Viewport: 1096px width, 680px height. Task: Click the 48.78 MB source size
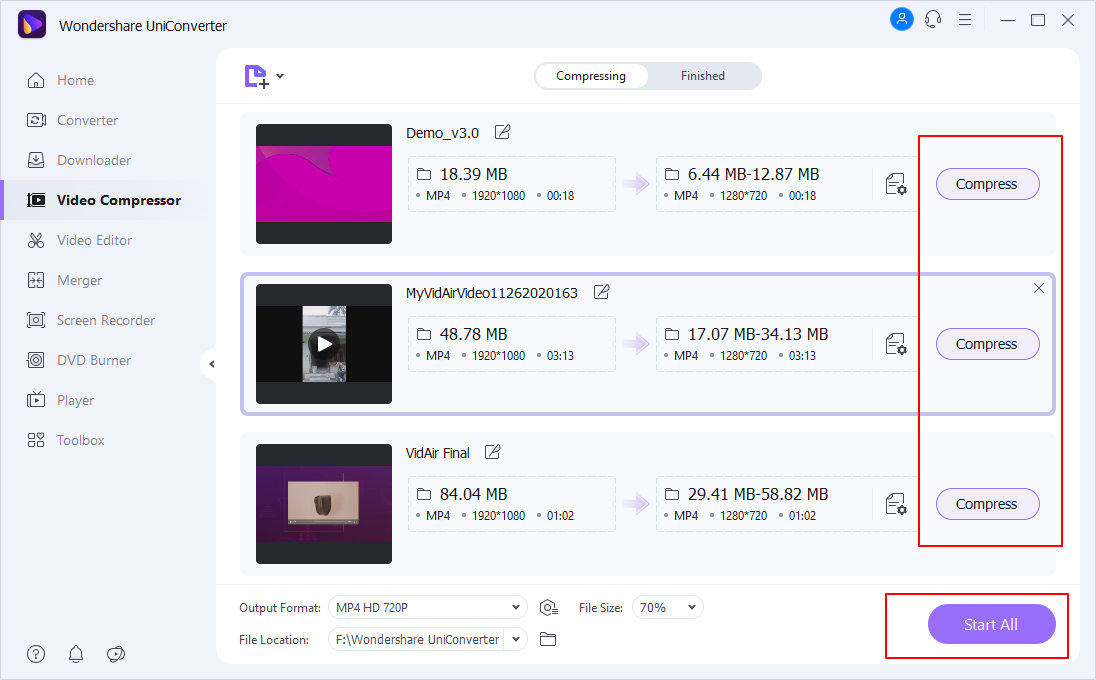[473, 334]
